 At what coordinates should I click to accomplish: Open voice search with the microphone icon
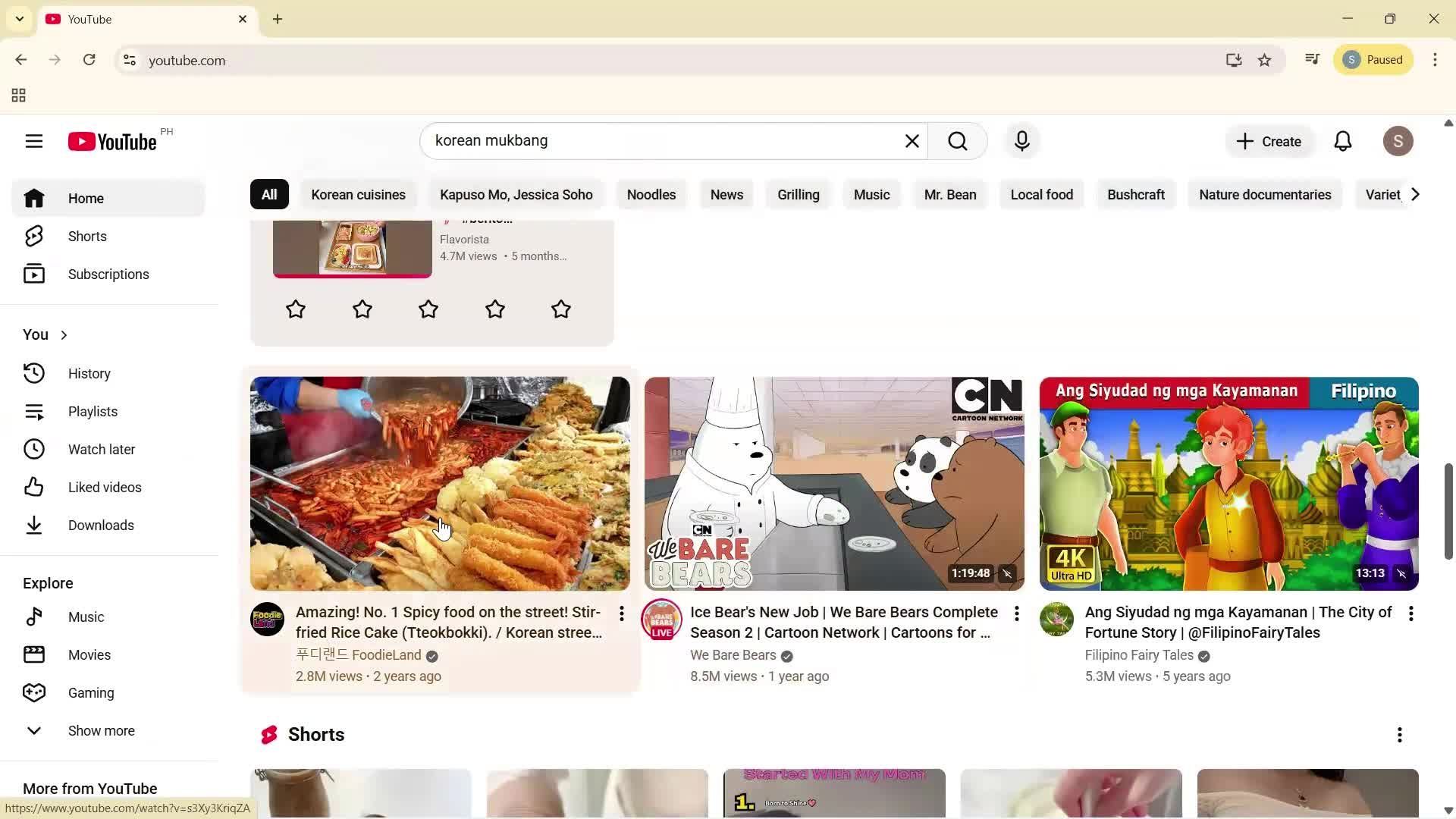(x=1021, y=140)
